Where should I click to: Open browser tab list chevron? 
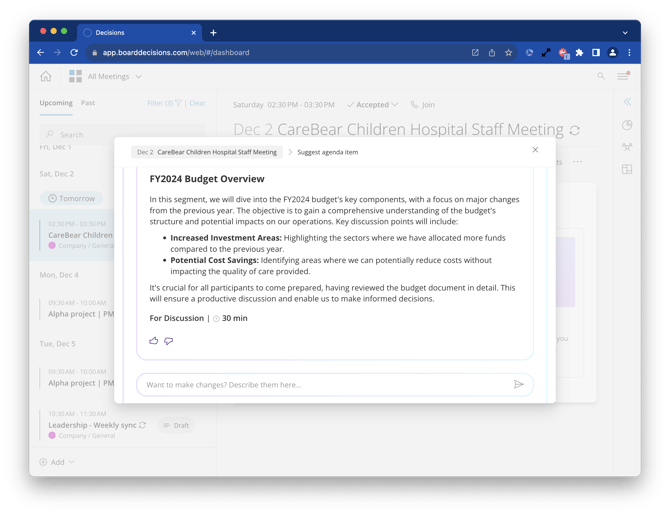coord(625,33)
